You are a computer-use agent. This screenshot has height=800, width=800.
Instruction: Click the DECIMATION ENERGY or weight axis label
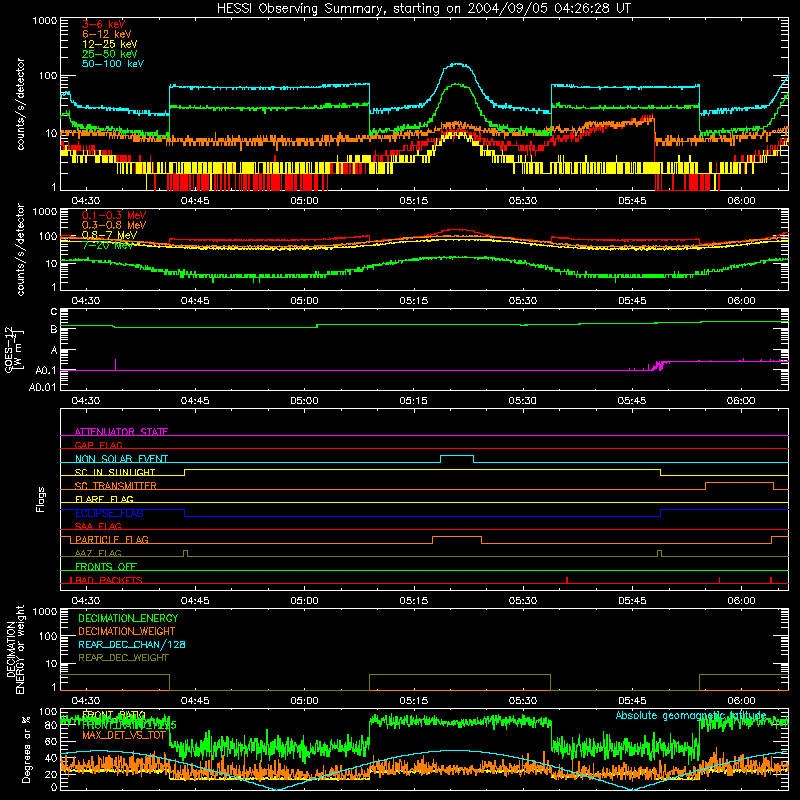15,649
